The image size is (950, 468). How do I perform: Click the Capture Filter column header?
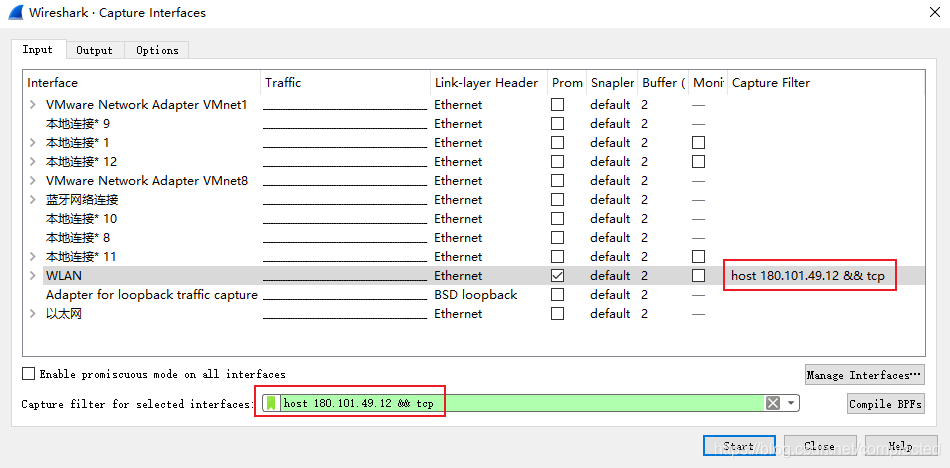coord(826,83)
